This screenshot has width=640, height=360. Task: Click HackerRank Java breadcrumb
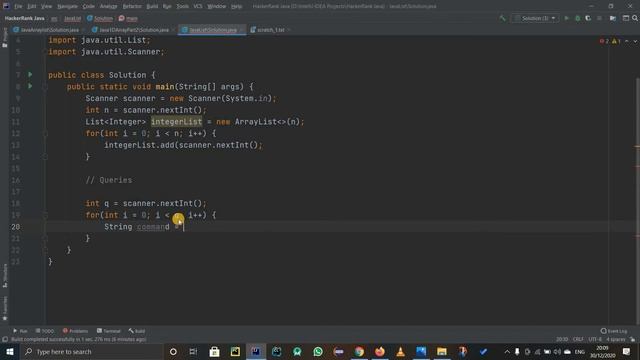pos(24,18)
